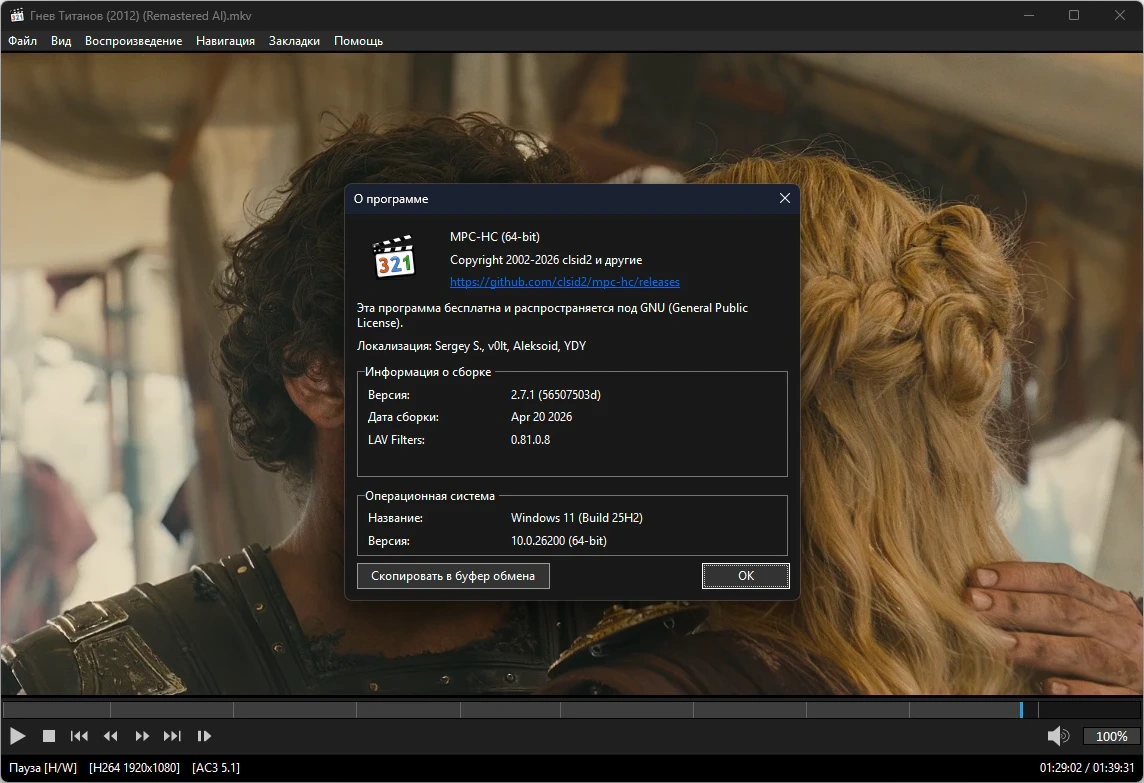Screen dimensions: 1144x783
Task: Open the Вид menu
Action: [x=61, y=41]
